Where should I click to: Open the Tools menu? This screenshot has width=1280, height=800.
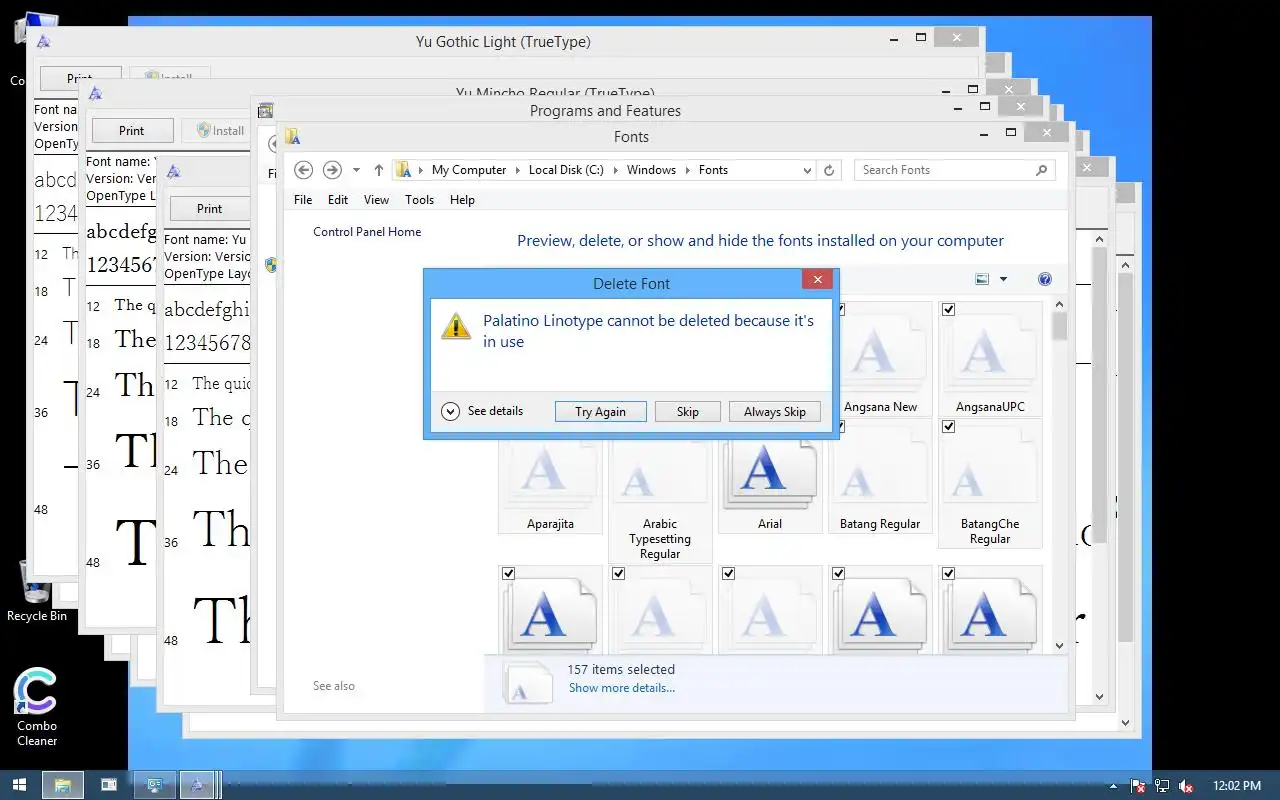coord(419,200)
